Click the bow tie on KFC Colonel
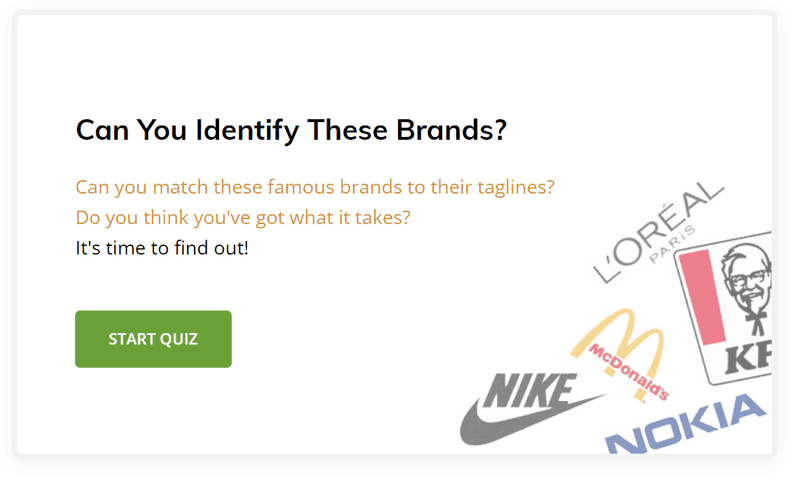 coord(756,317)
